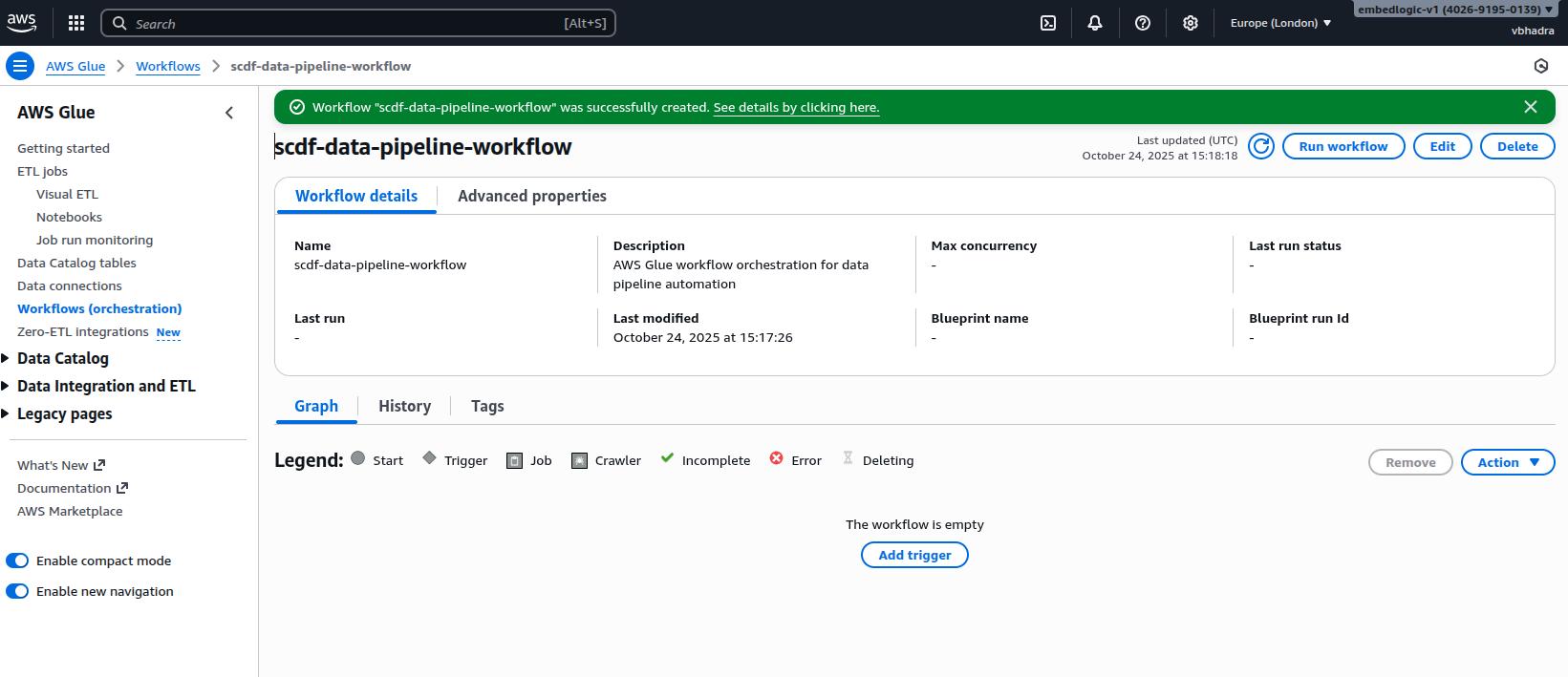Open the settings gear in header
The width and height of the screenshot is (1568, 677).
point(1191,23)
